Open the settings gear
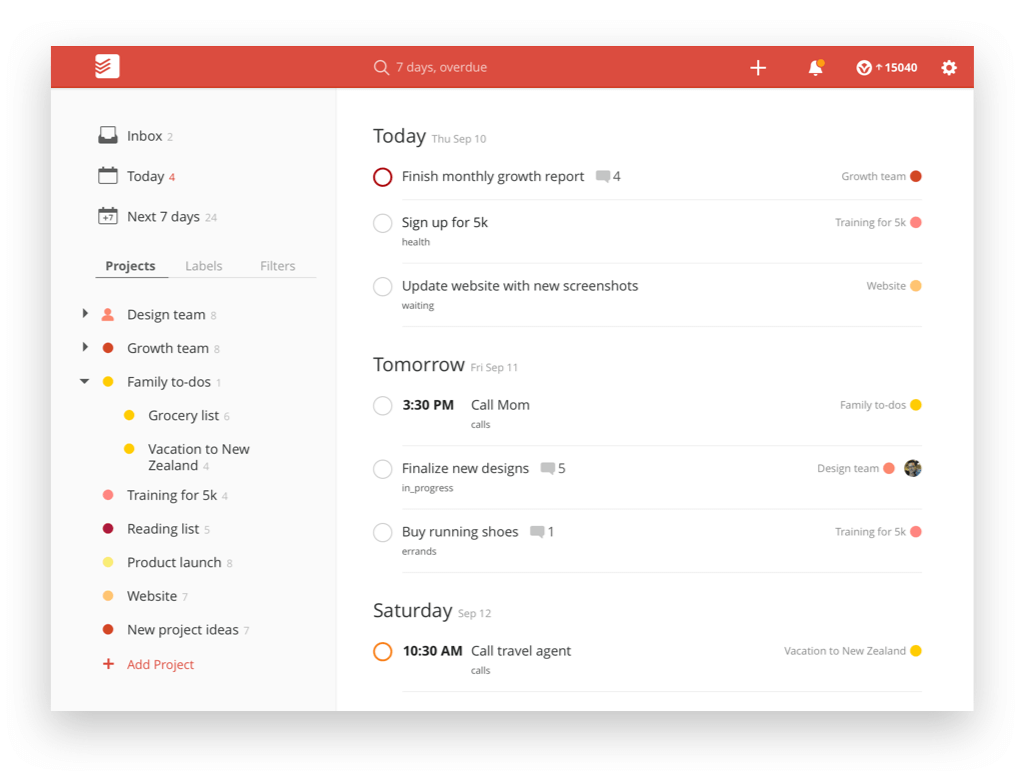Screen dimensions: 1024x777 [x=948, y=67]
